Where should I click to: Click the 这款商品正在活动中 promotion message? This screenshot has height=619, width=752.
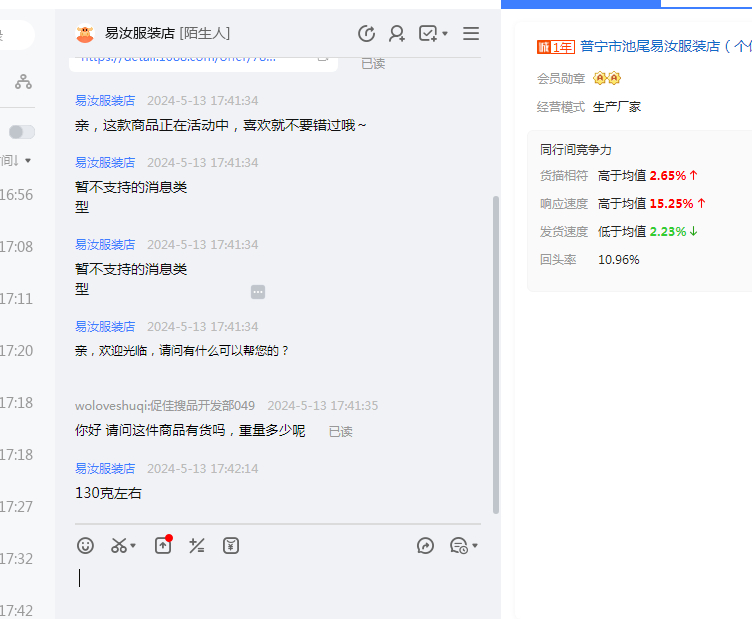(x=221, y=125)
